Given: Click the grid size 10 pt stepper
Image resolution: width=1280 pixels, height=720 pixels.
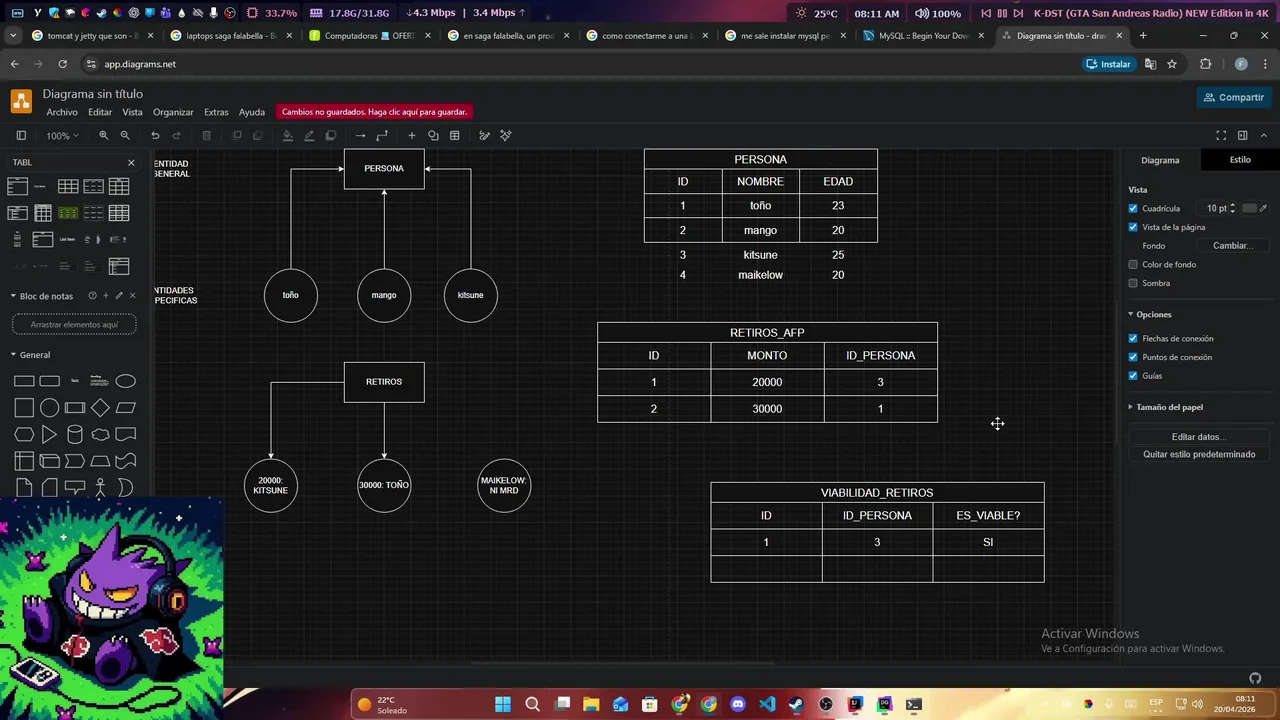Looking at the screenshot, I should pyautogui.click(x=1232, y=208).
